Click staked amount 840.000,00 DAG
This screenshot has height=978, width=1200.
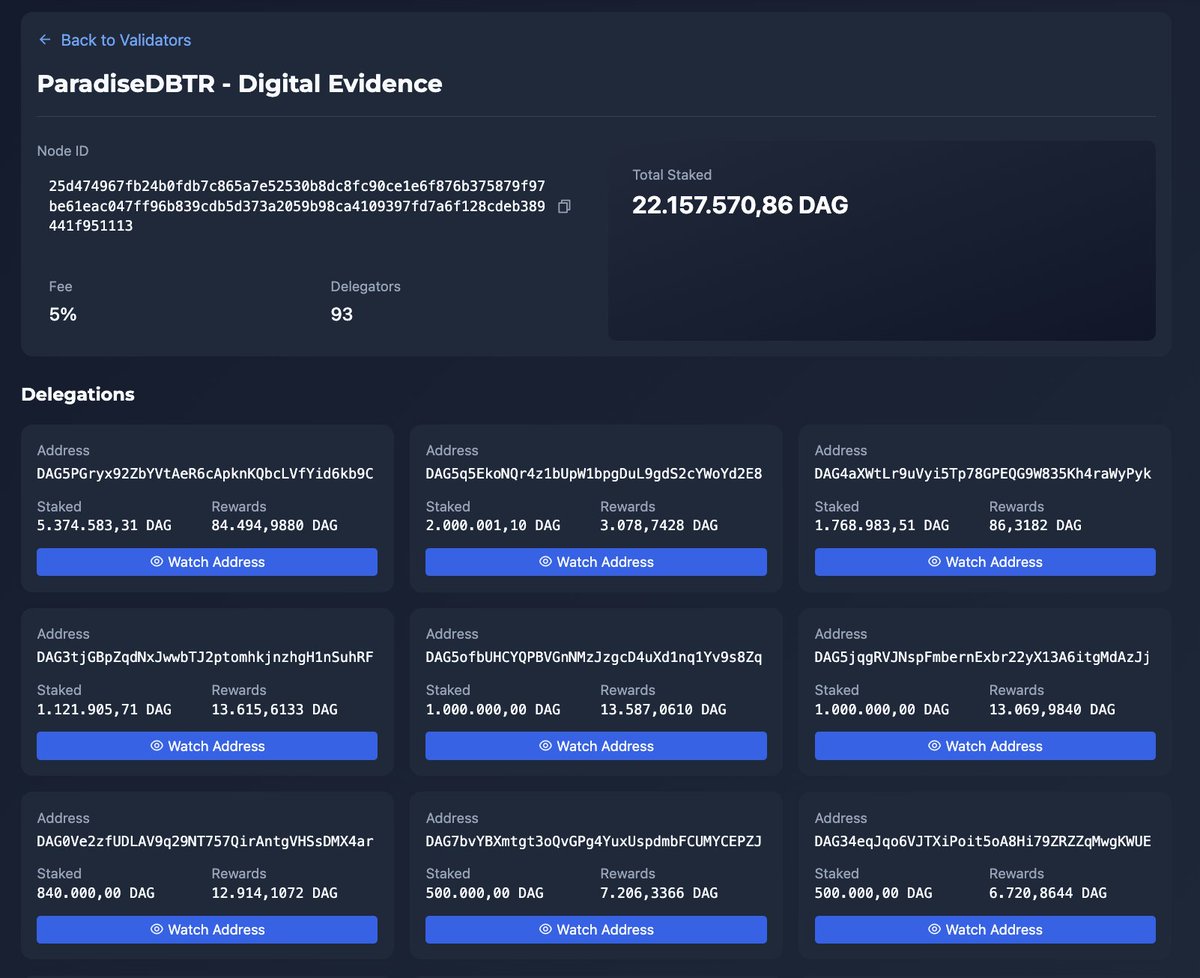[x=96, y=893]
